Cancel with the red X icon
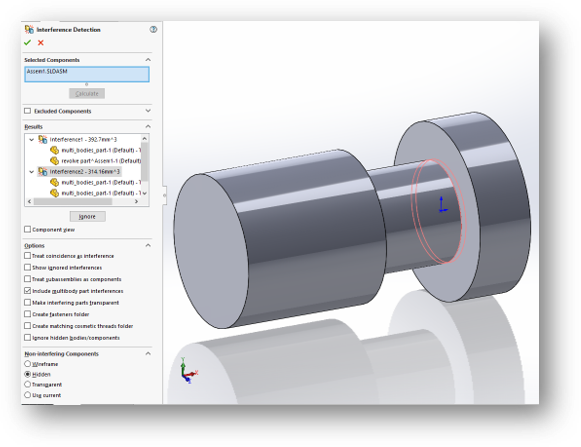 pyautogui.click(x=41, y=43)
